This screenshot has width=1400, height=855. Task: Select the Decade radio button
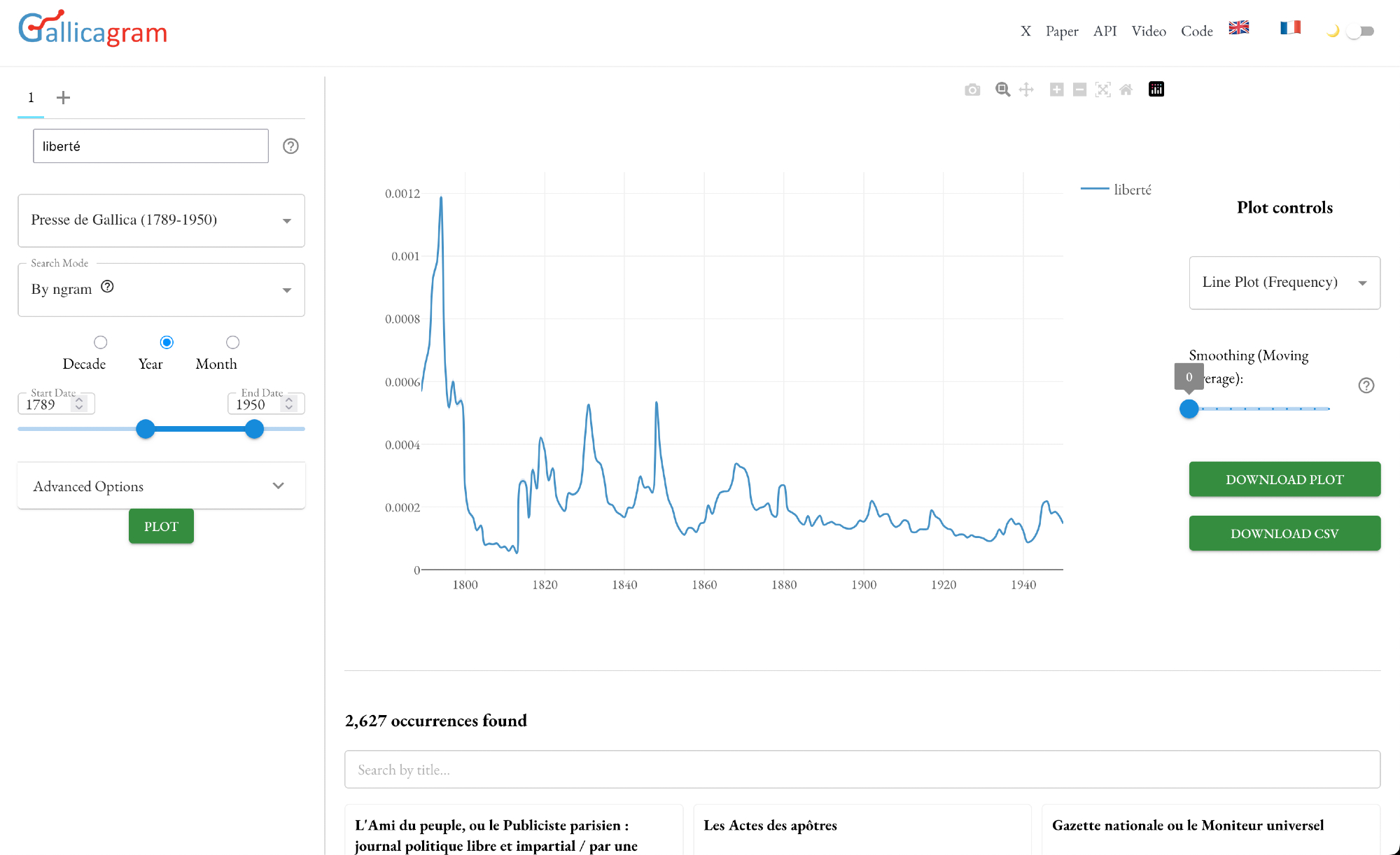click(x=101, y=342)
